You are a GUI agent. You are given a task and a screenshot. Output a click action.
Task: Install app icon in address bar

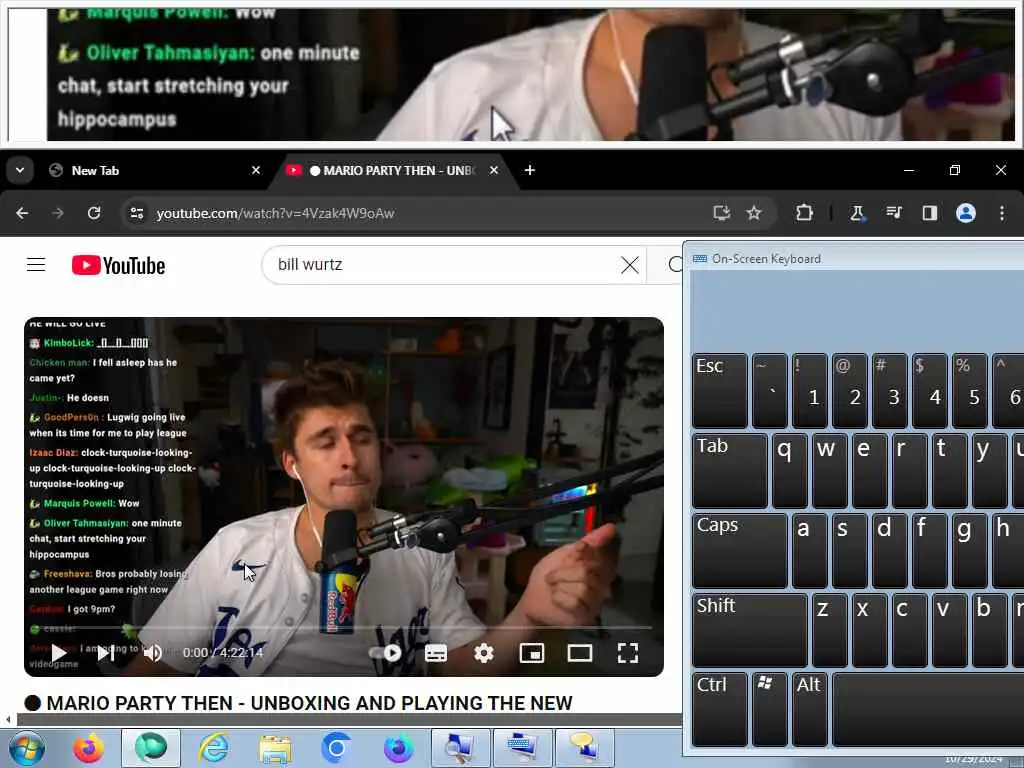pyautogui.click(x=721, y=213)
